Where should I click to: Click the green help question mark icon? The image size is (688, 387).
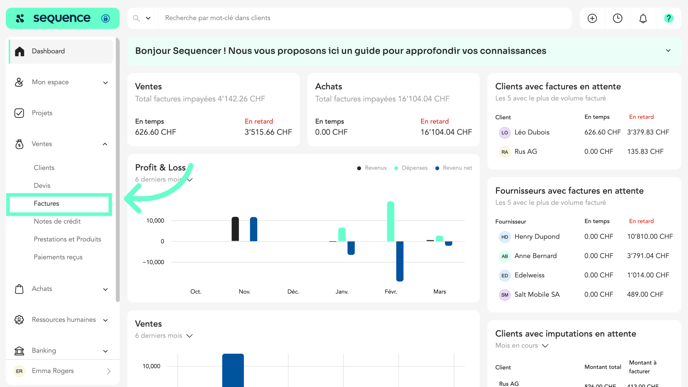pos(668,18)
